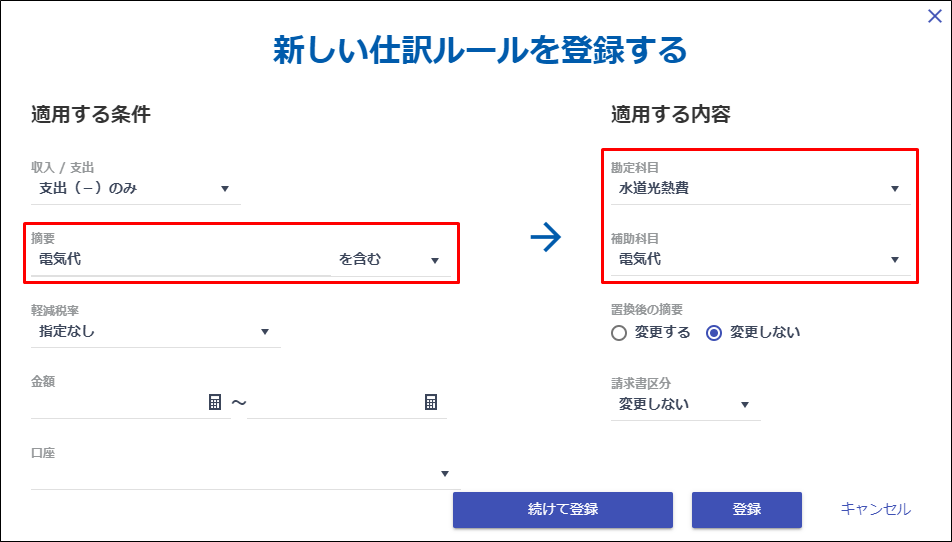Select the 変更しない radio button

pyautogui.click(x=714, y=333)
